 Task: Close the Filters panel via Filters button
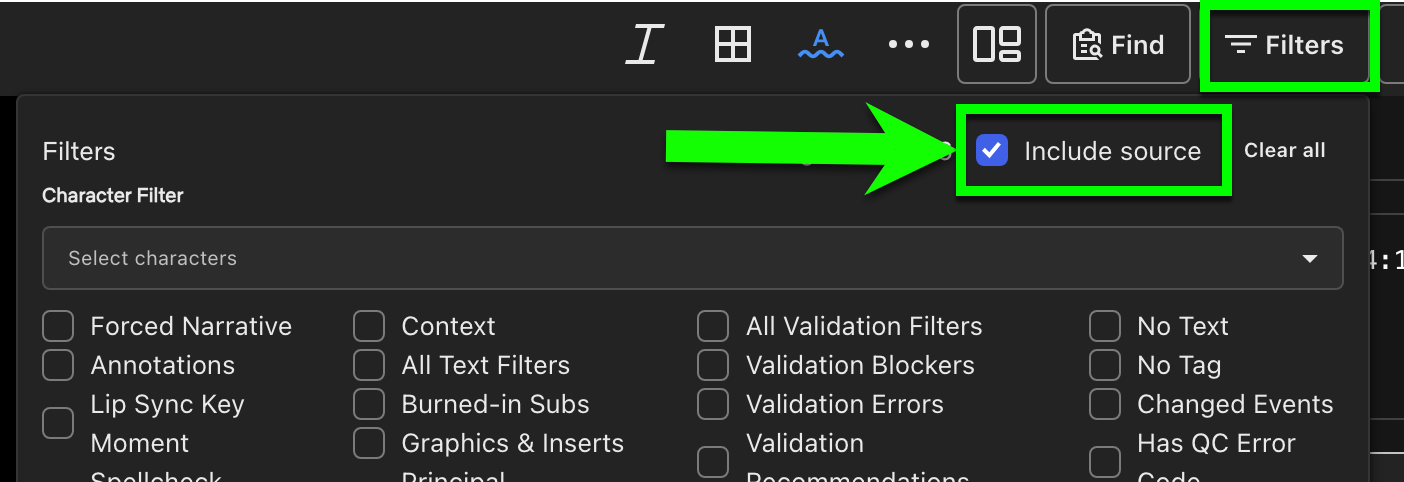[x=1286, y=45]
